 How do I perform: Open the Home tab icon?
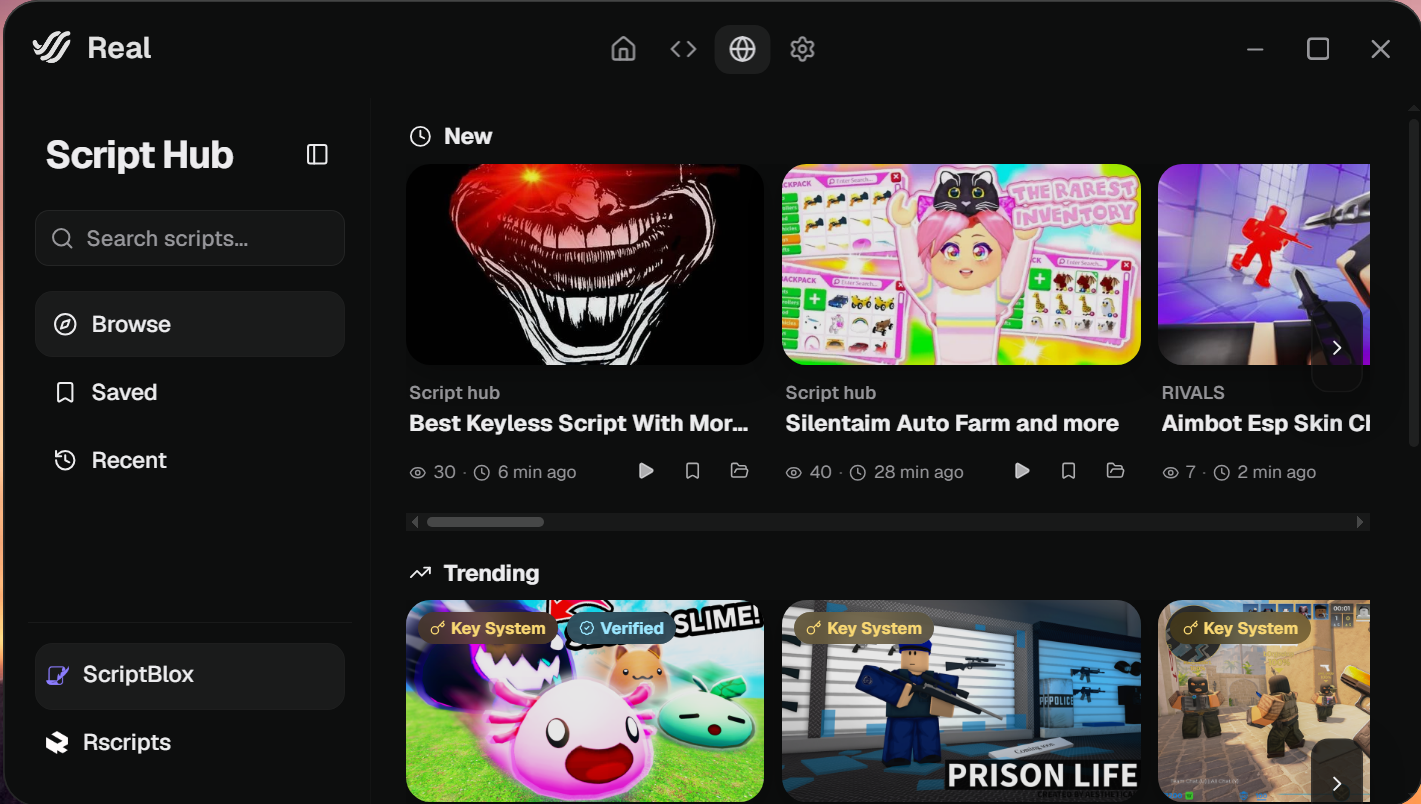[623, 49]
